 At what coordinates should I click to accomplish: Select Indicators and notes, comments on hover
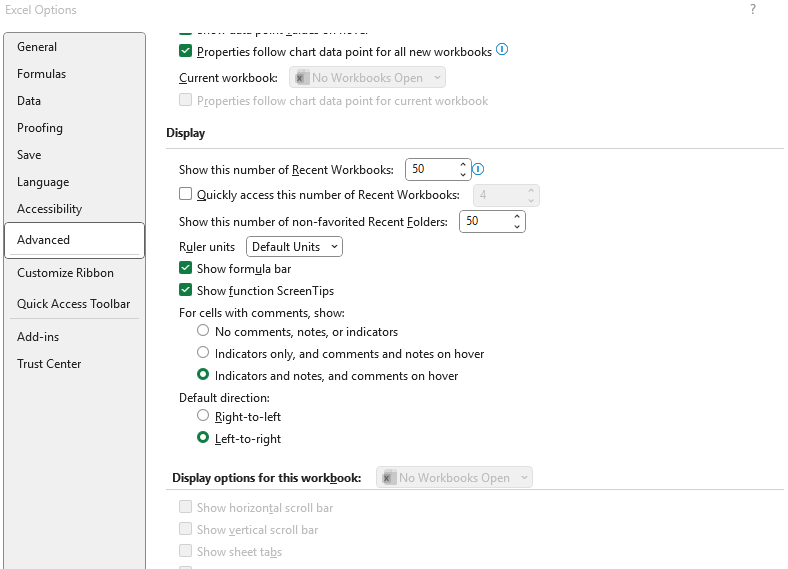click(203, 375)
